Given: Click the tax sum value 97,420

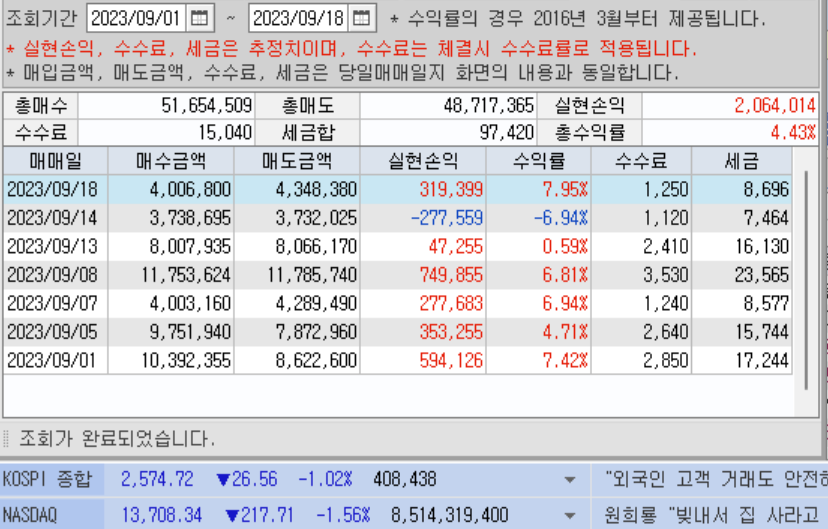Looking at the screenshot, I should (x=507, y=132).
